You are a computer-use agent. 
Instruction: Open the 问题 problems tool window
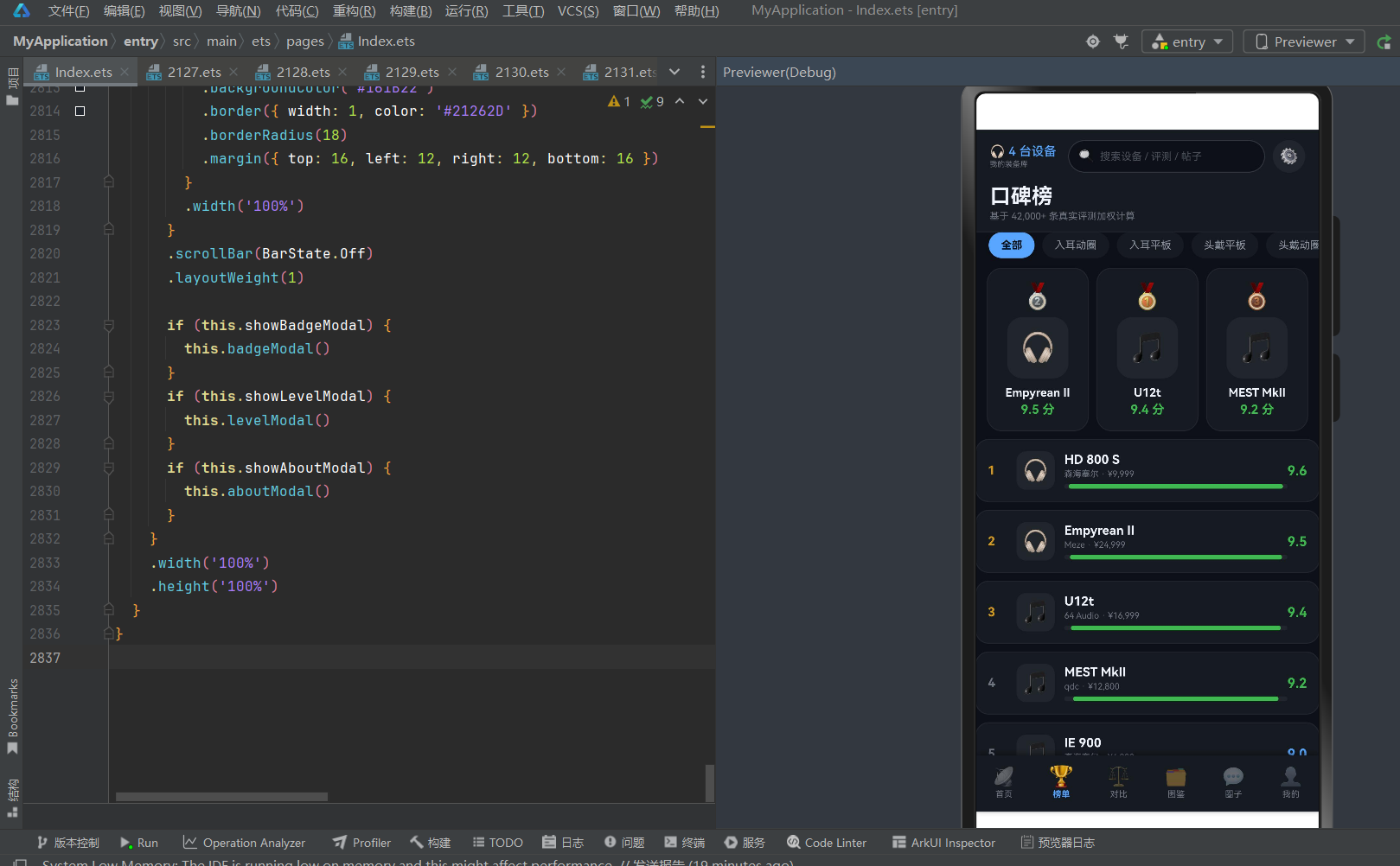(x=624, y=843)
